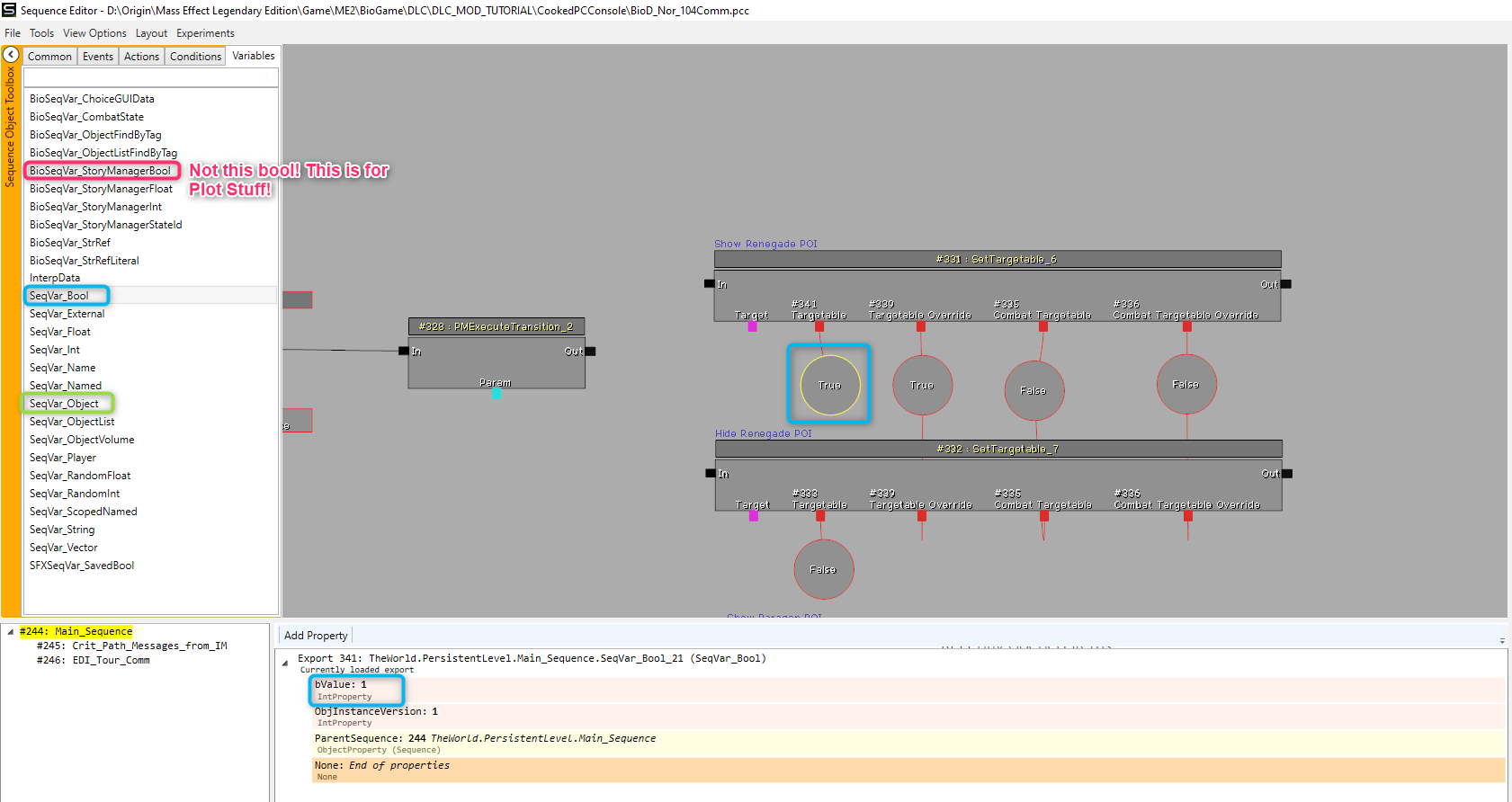Open the Layout menu
This screenshot has width=1512, height=802.
[151, 33]
